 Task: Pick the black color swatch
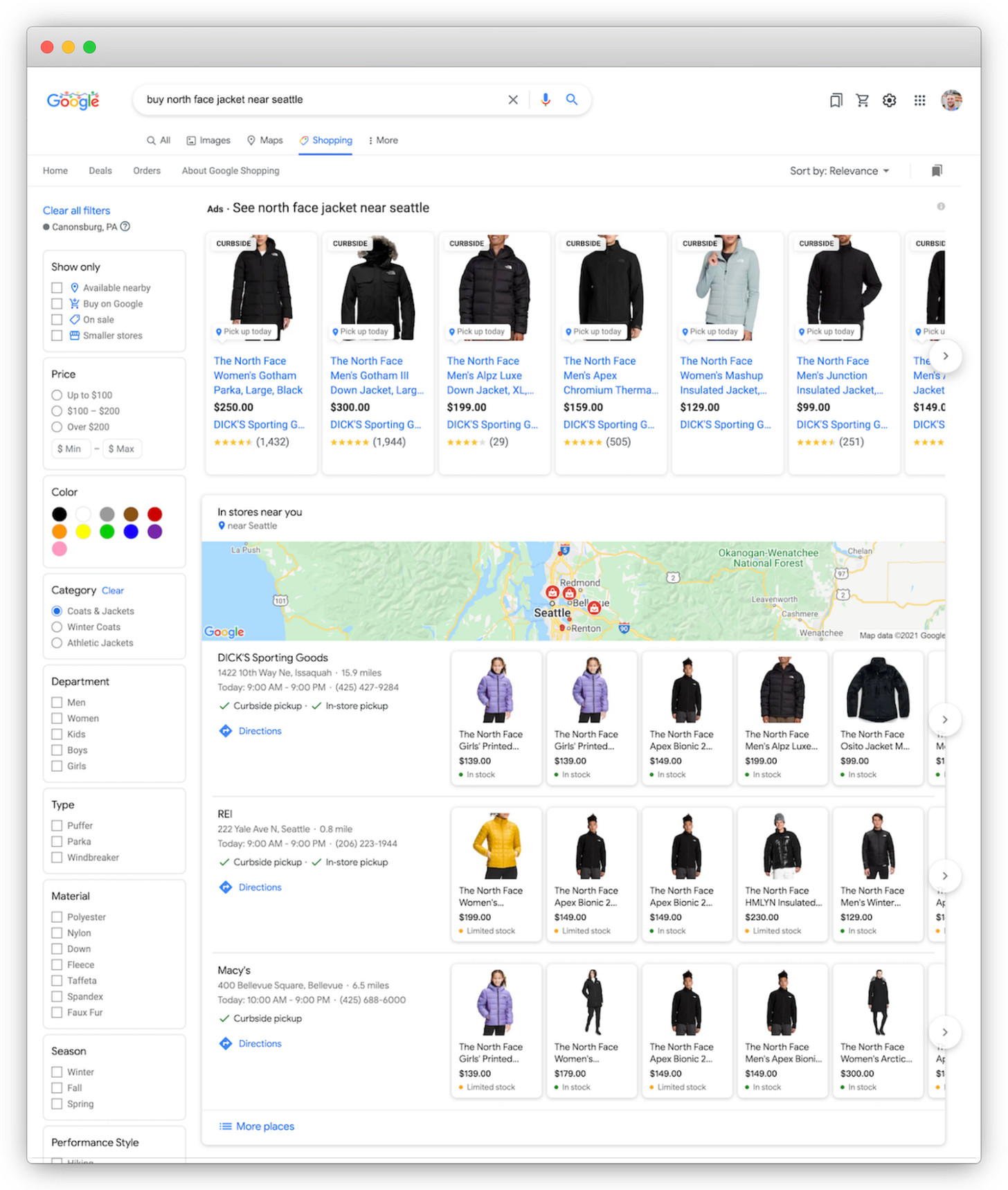pos(60,514)
